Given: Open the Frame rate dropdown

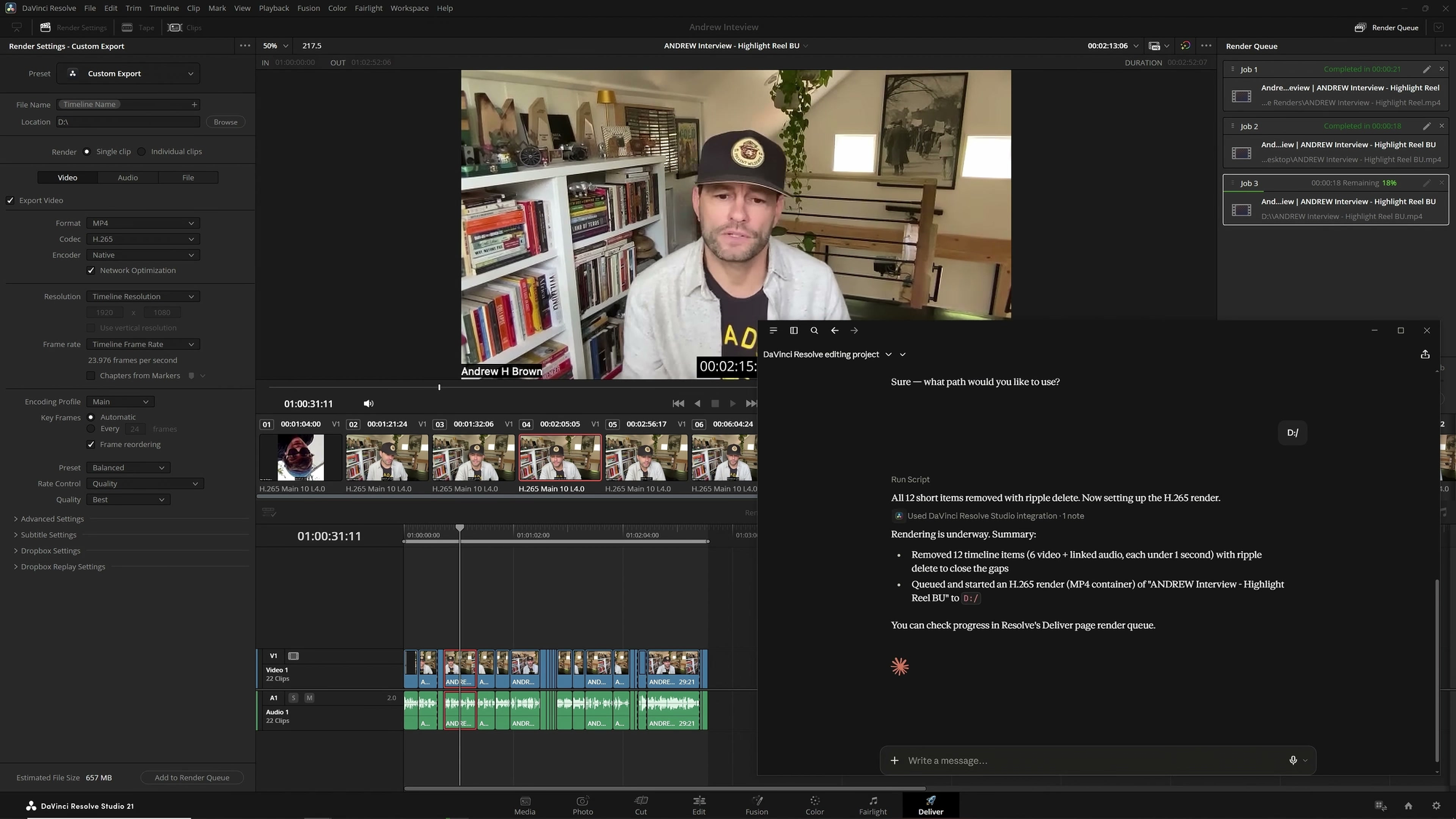Looking at the screenshot, I should point(143,344).
